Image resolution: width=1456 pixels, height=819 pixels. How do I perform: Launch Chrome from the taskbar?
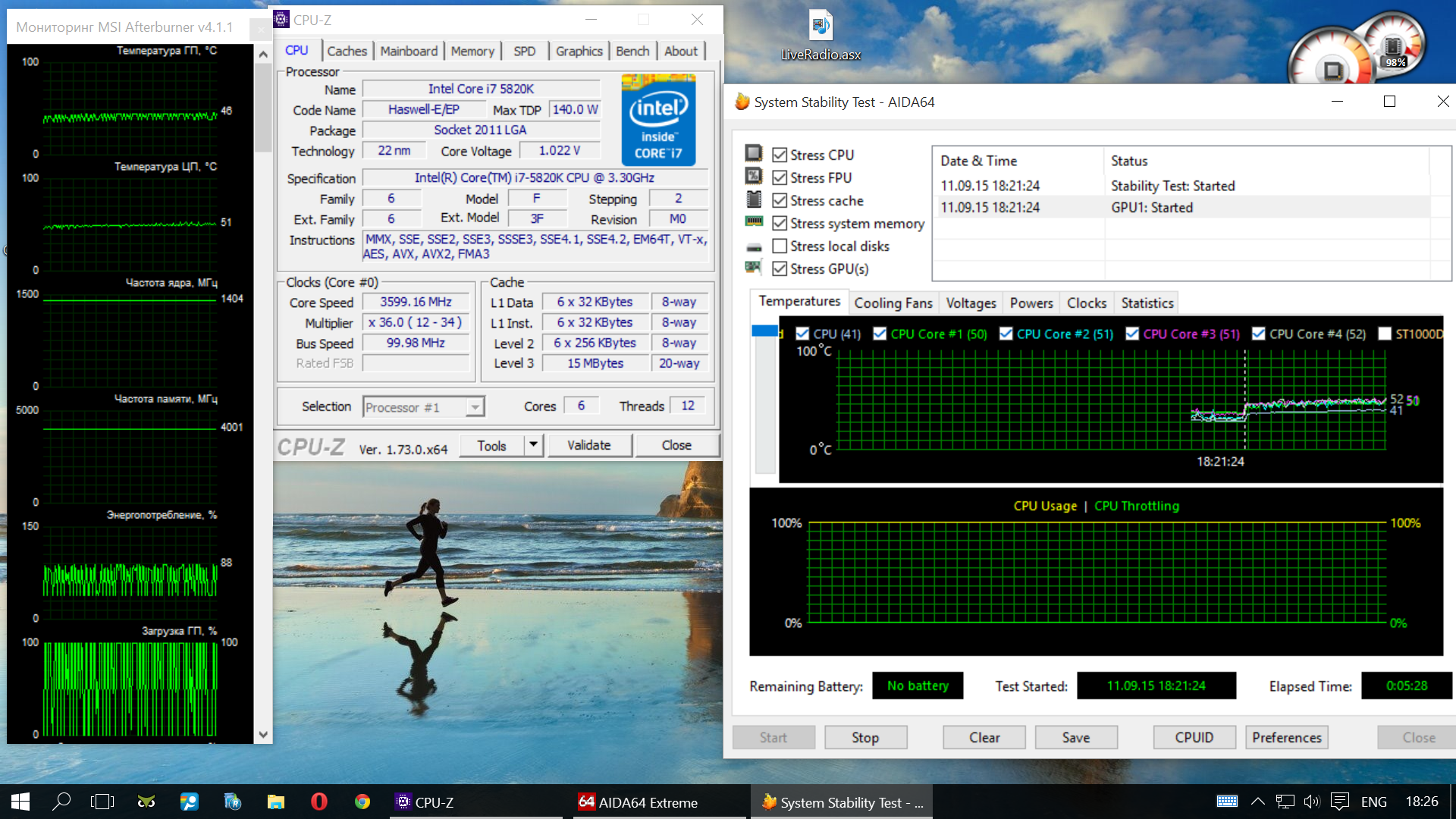[362, 802]
